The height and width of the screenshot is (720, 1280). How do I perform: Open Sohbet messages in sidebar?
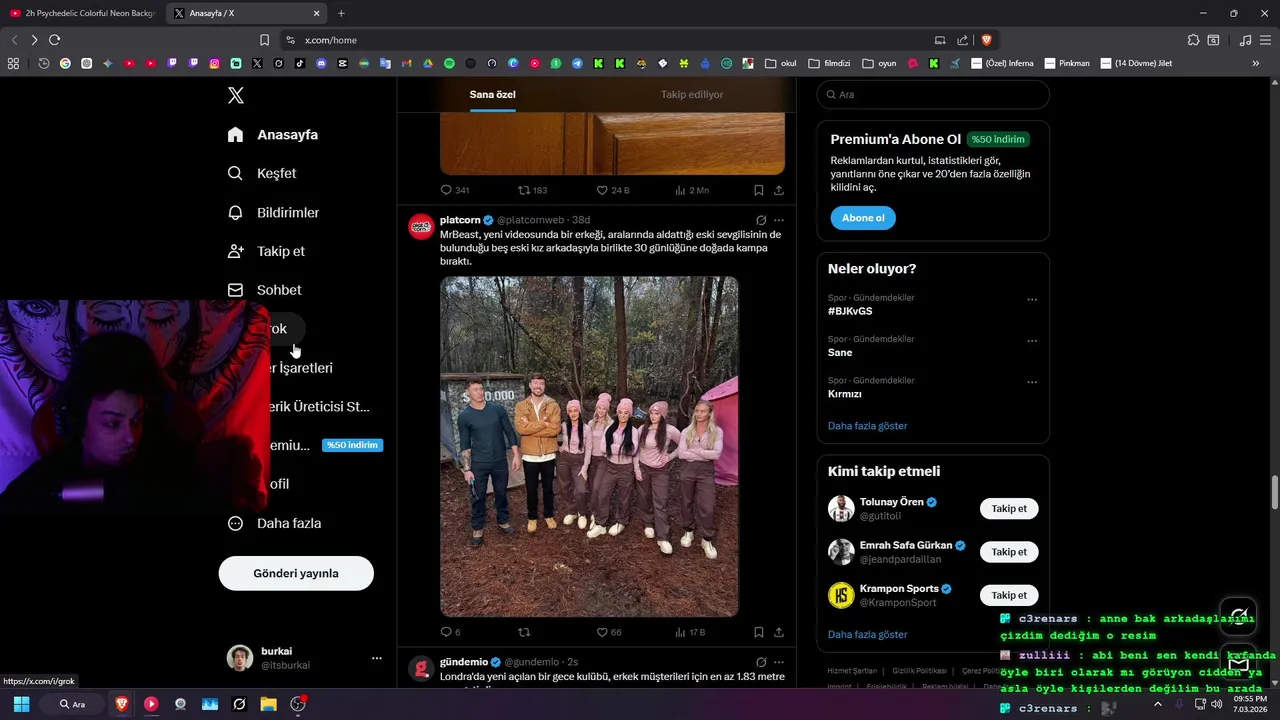[264, 290]
